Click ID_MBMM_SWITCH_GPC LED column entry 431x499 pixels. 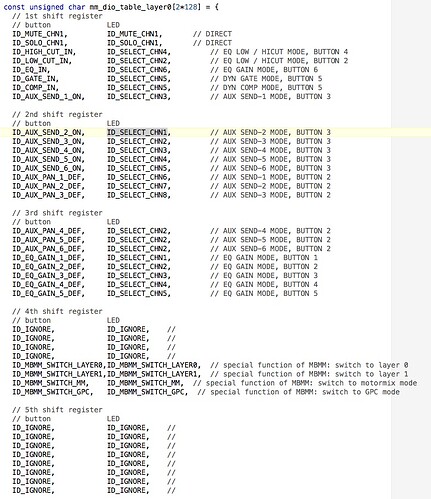(x=145, y=392)
